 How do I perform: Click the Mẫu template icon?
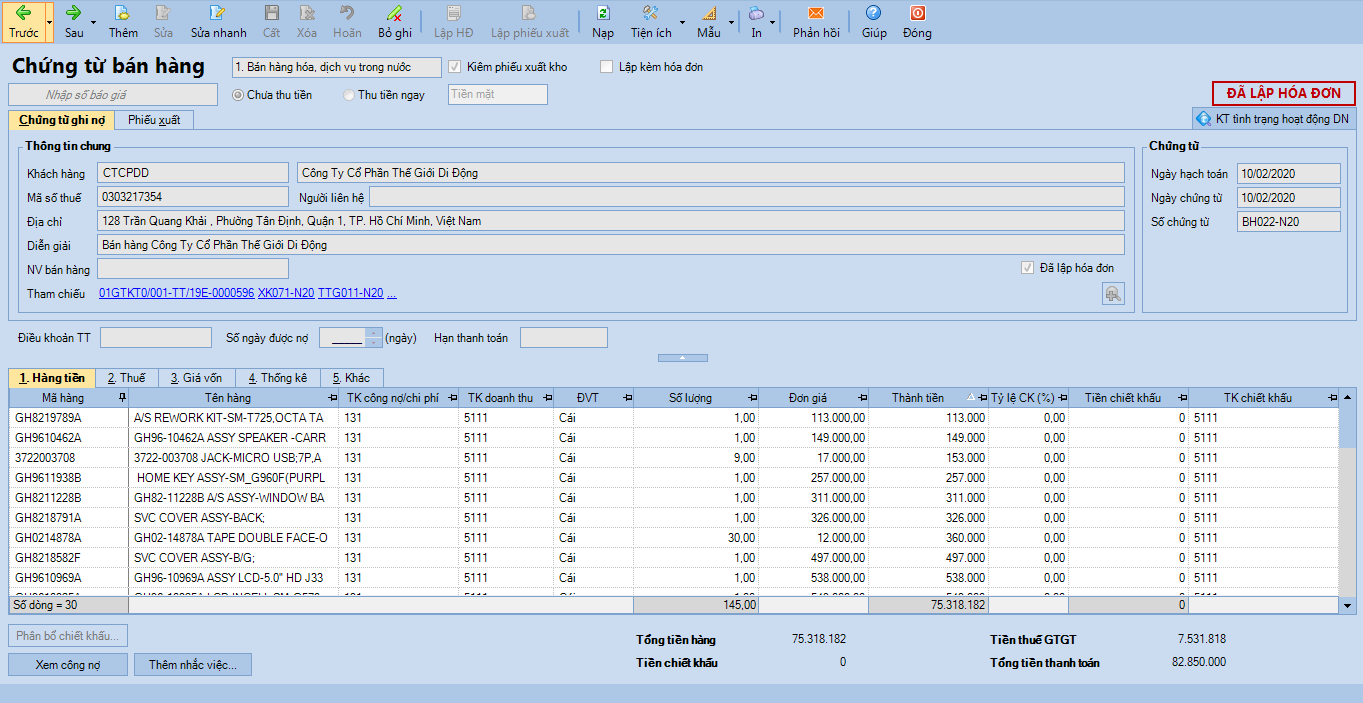709,21
